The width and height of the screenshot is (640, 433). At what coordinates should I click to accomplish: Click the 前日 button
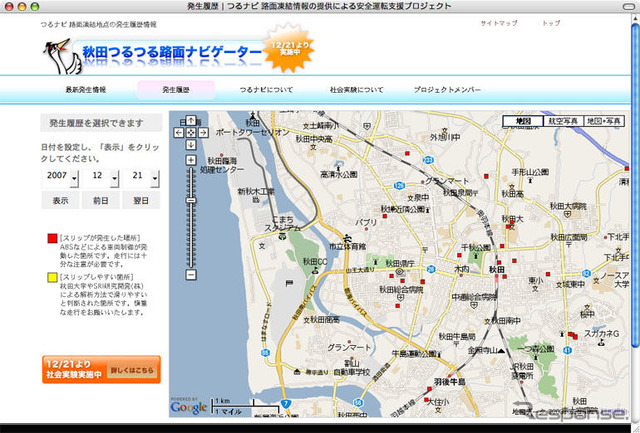[x=100, y=200]
